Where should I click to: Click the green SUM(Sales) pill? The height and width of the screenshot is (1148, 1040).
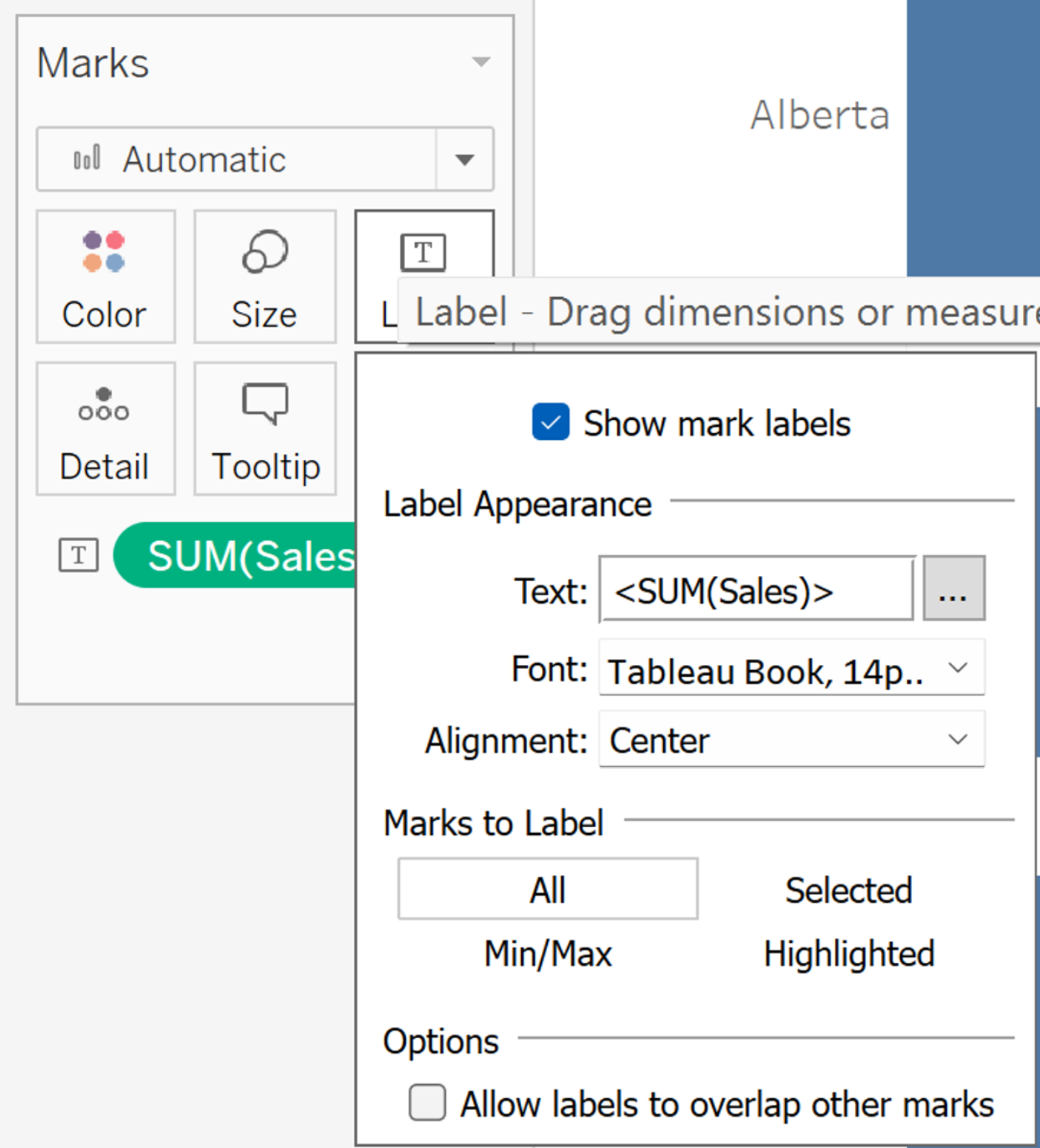245,555
